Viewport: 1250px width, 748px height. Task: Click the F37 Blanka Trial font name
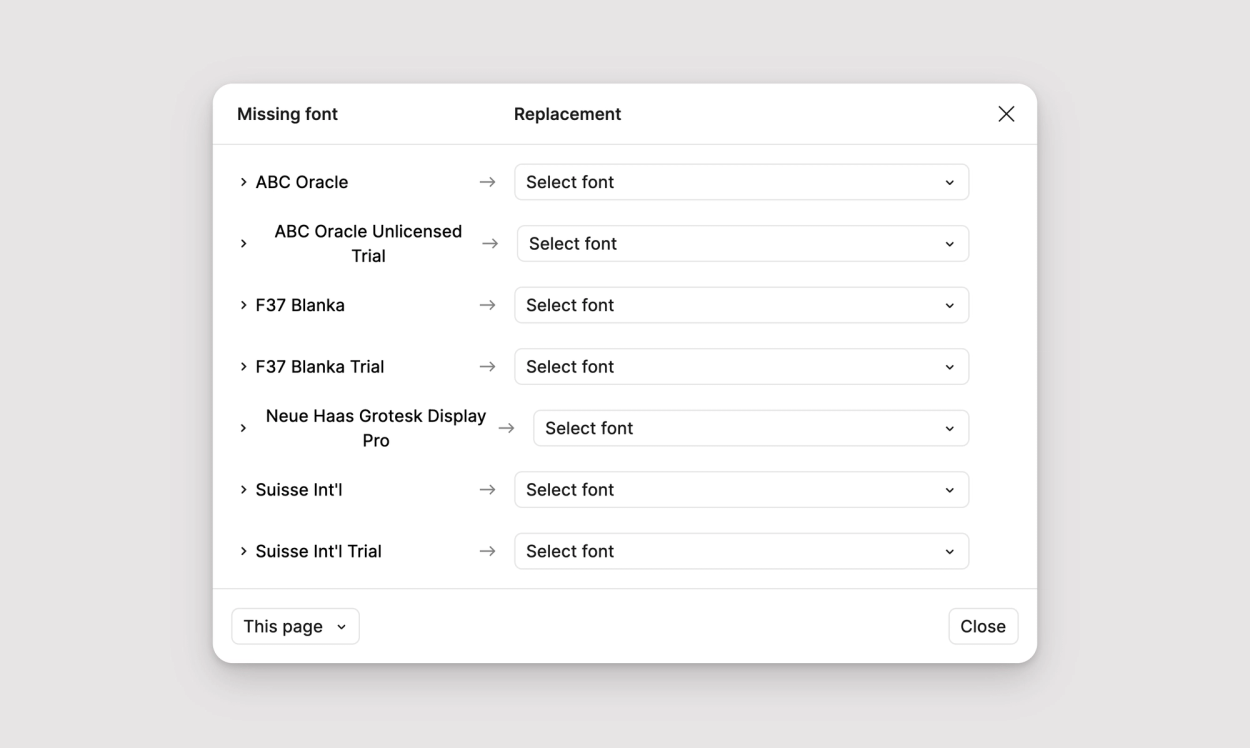[320, 367]
